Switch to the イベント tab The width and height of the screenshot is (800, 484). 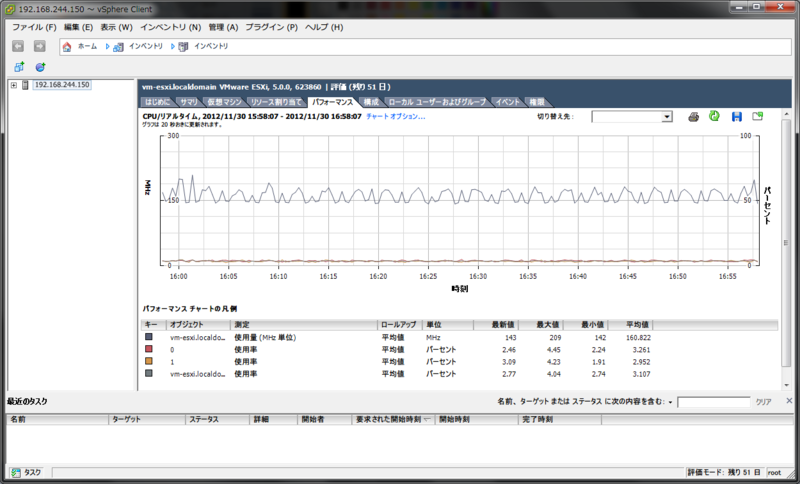point(508,102)
